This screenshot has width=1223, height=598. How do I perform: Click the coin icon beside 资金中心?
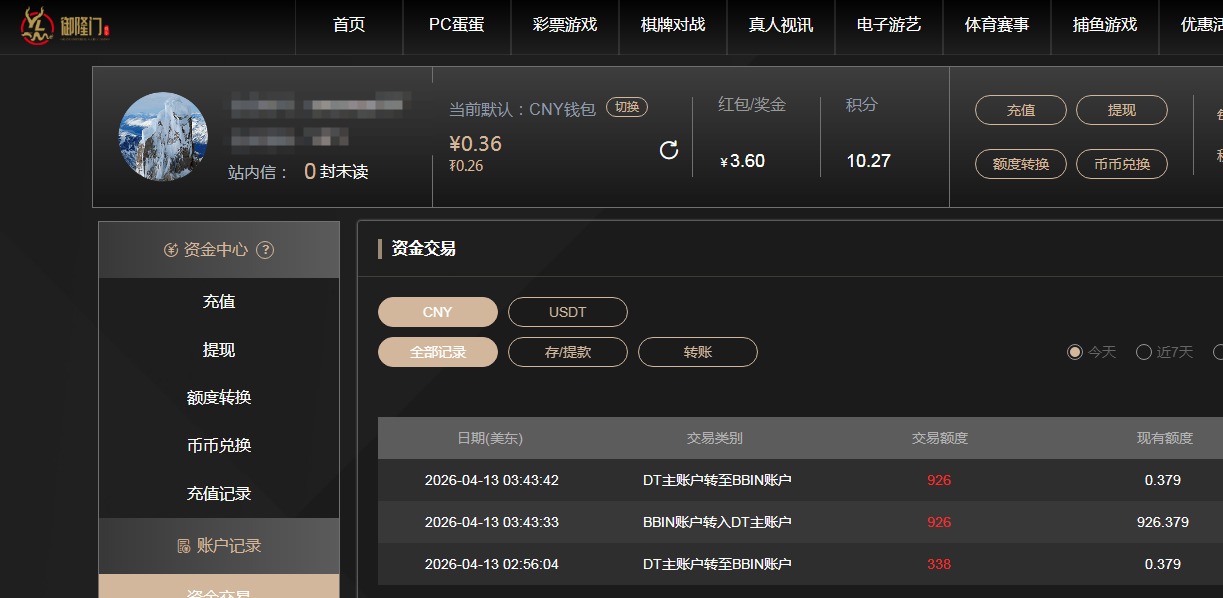tap(168, 250)
